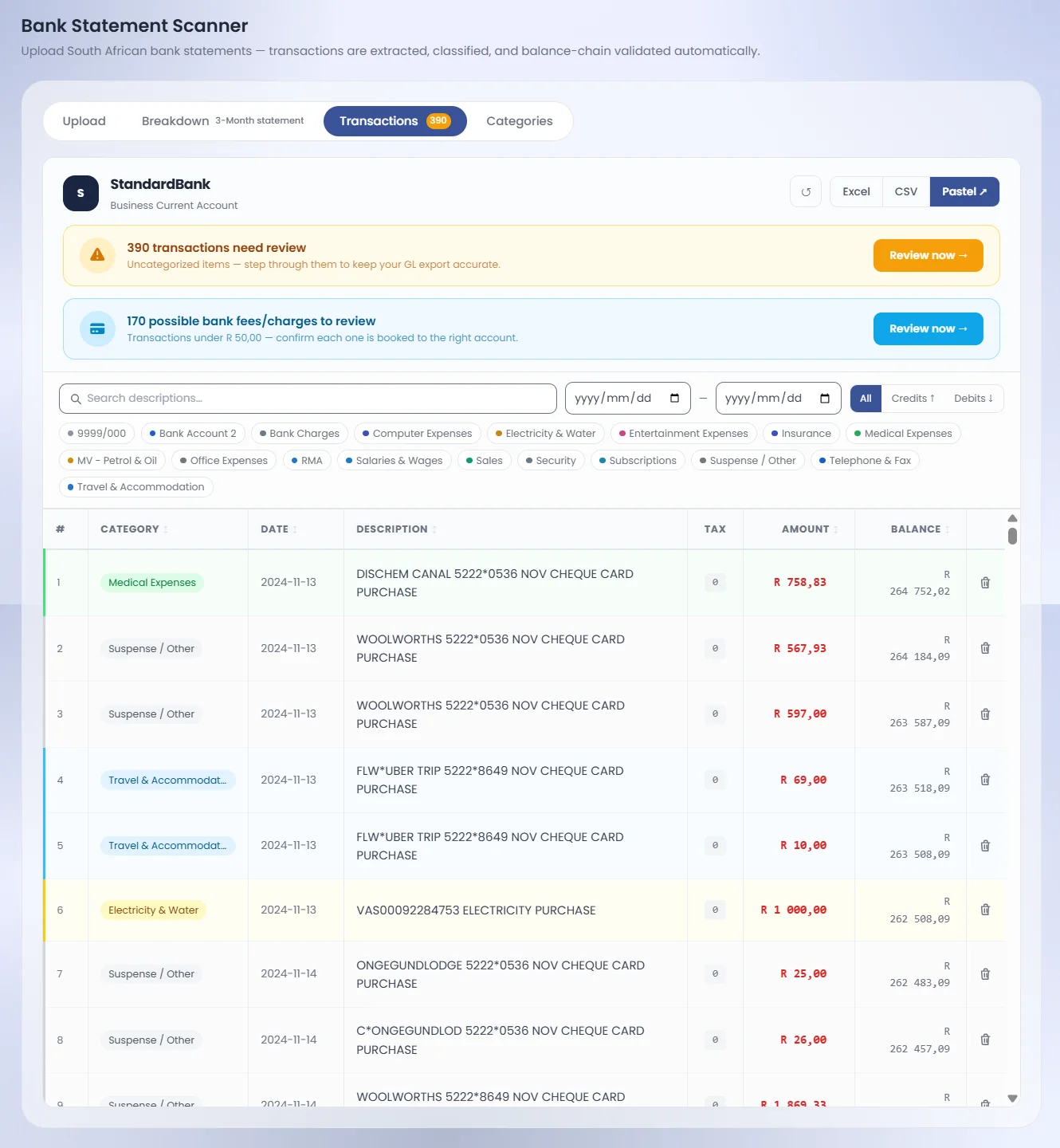
Task: Click the StandardBank 'S' logo icon
Action: tap(80, 193)
